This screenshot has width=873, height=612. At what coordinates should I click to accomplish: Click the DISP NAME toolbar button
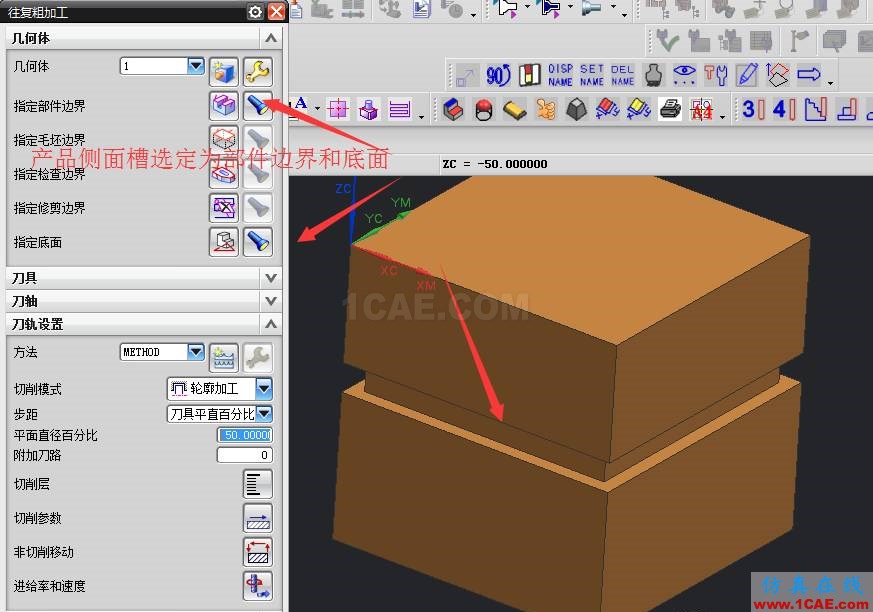click(560, 75)
